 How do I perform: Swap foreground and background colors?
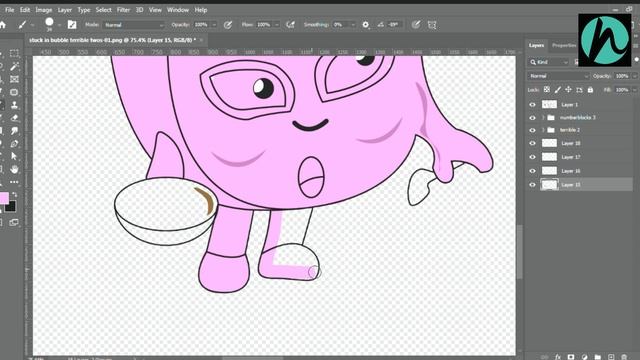coord(15,195)
